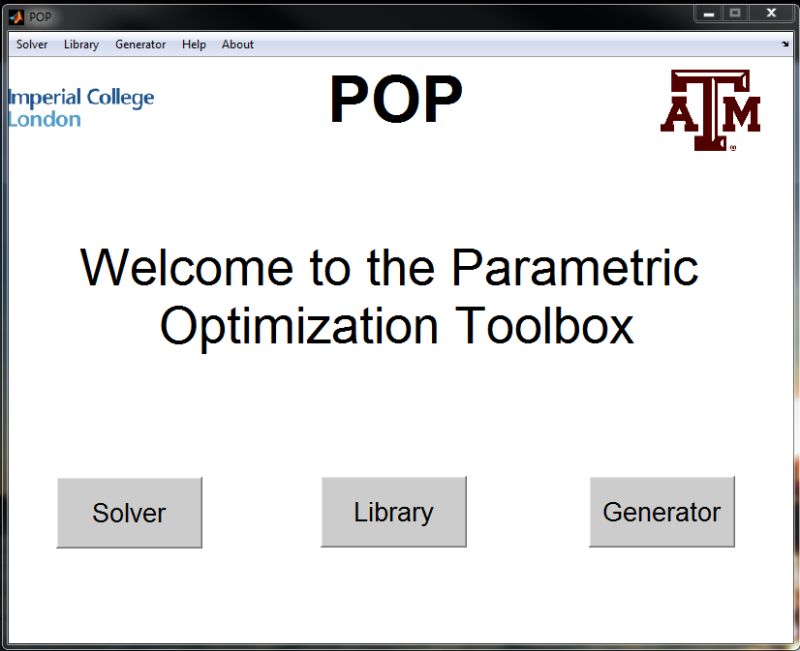Start the Generator using its button
The image size is (800, 651).
tap(661, 511)
